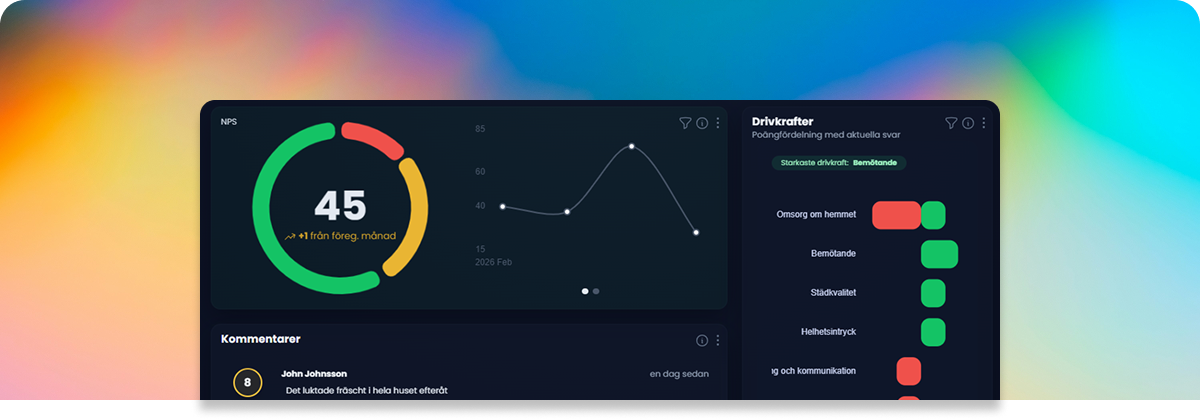
Task: Show info for the Drivkrafter panel
Action: tap(968, 123)
